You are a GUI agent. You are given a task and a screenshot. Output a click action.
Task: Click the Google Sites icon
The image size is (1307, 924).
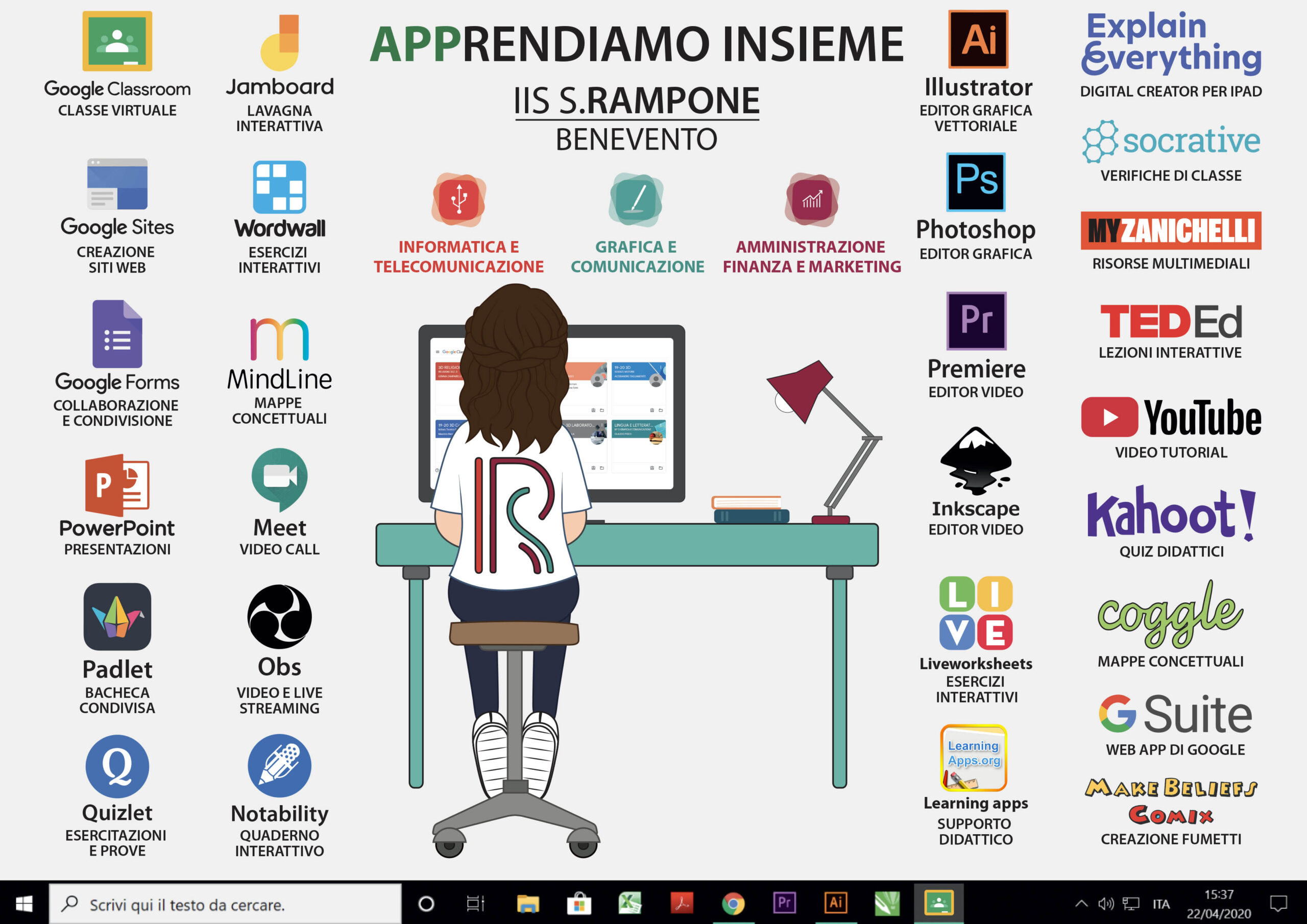coord(117,184)
